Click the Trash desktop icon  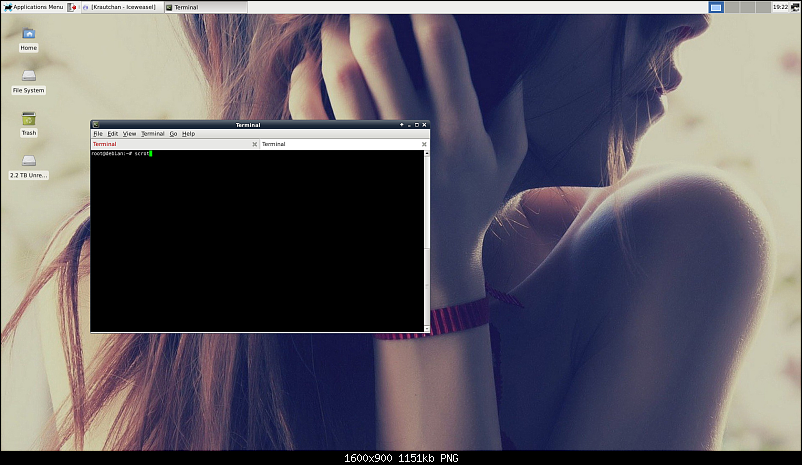[28, 121]
